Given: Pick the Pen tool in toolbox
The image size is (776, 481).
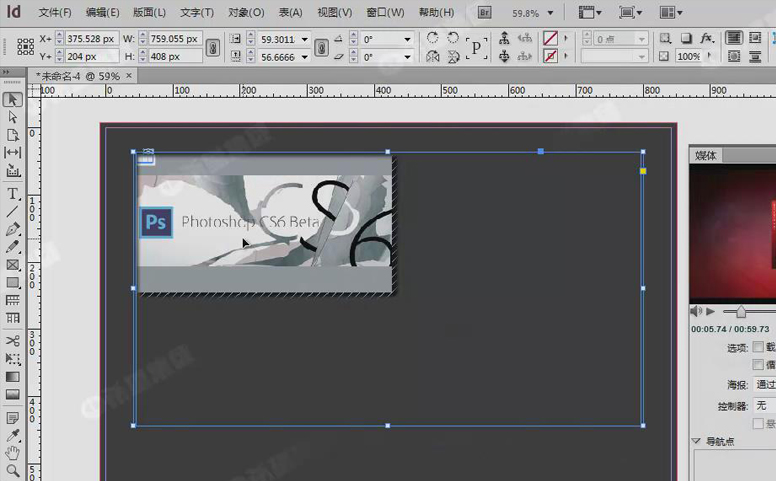Looking at the screenshot, I should click(13, 229).
